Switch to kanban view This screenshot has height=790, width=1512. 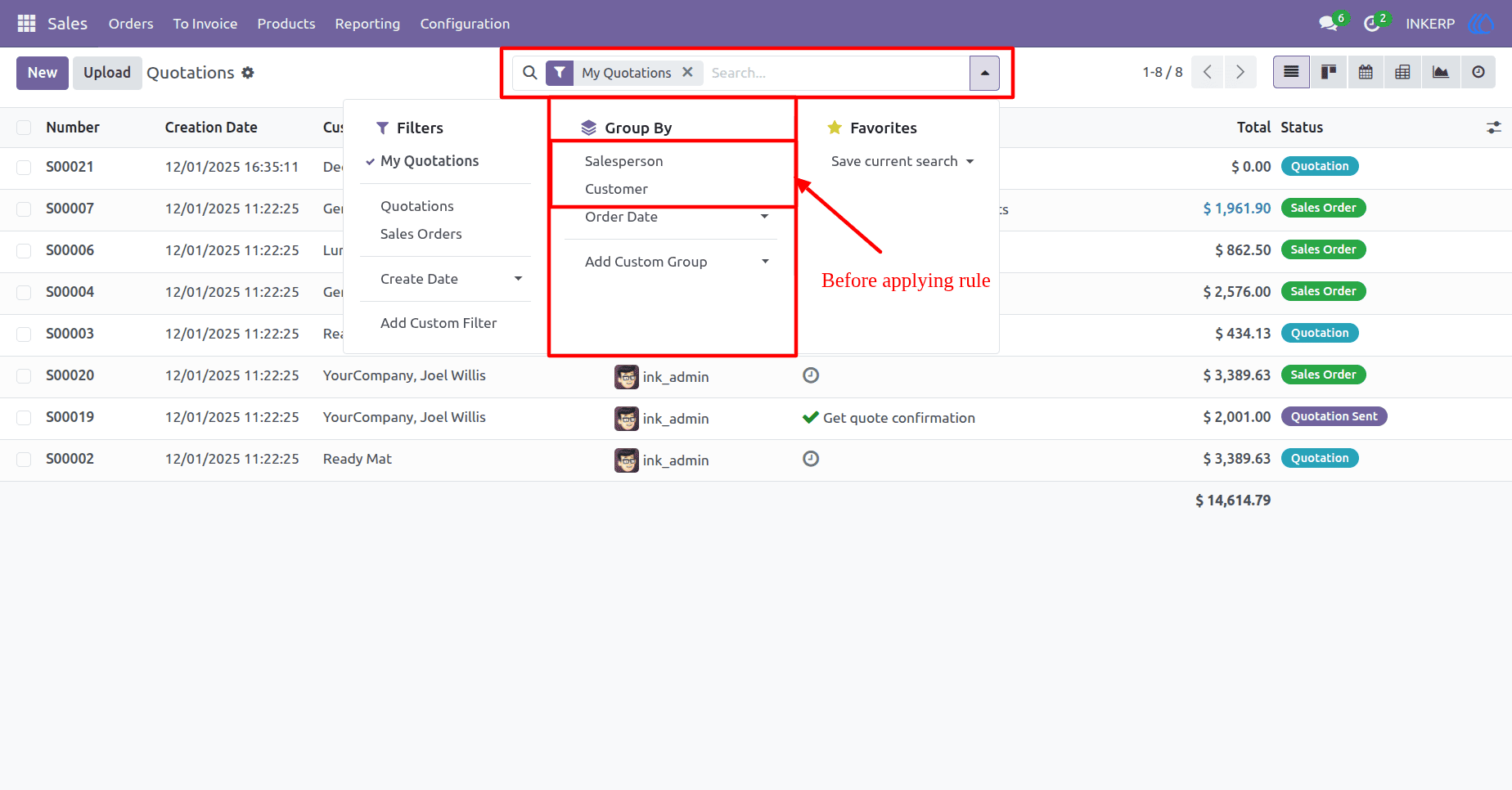(x=1329, y=72)
